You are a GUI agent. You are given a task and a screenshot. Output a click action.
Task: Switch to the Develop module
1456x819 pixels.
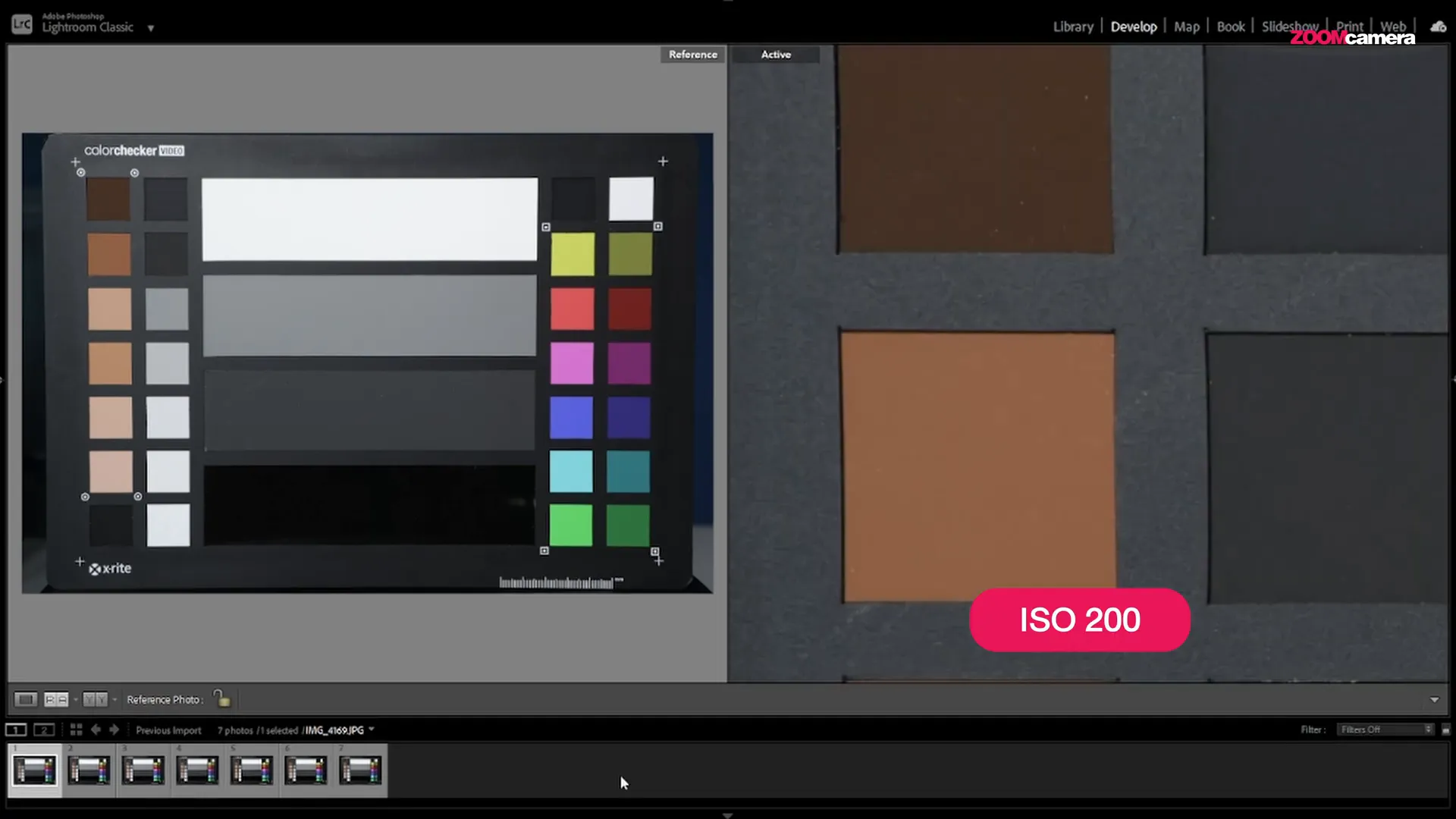1133,27
